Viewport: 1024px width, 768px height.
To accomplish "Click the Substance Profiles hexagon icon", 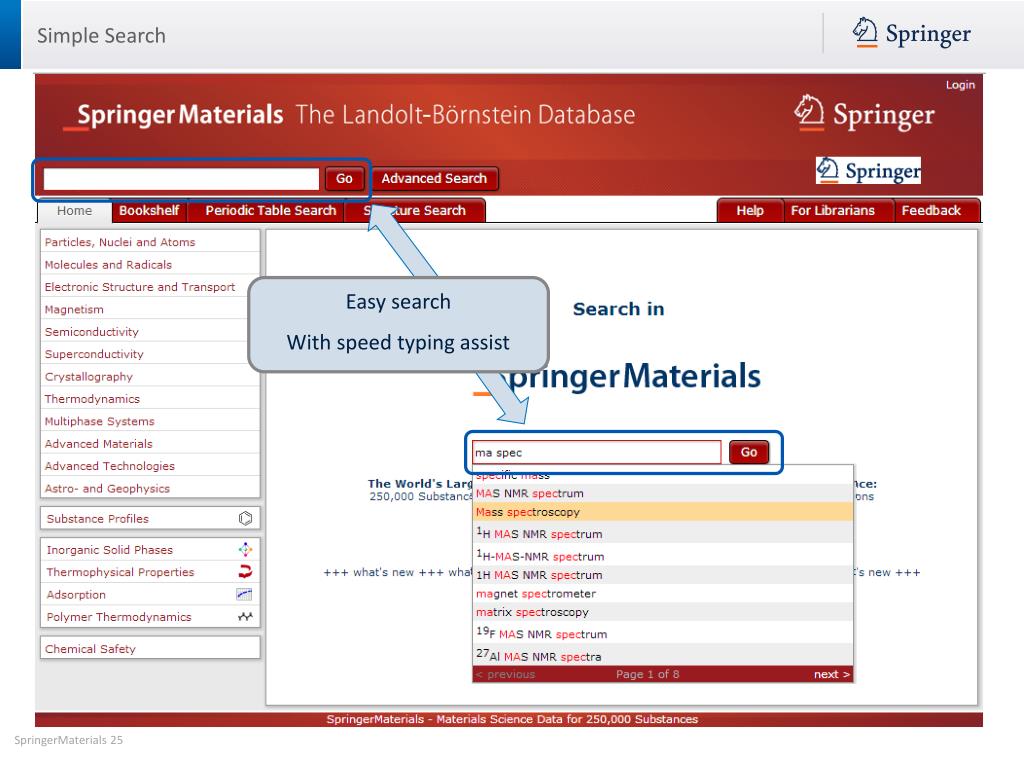I will point(246,519).
